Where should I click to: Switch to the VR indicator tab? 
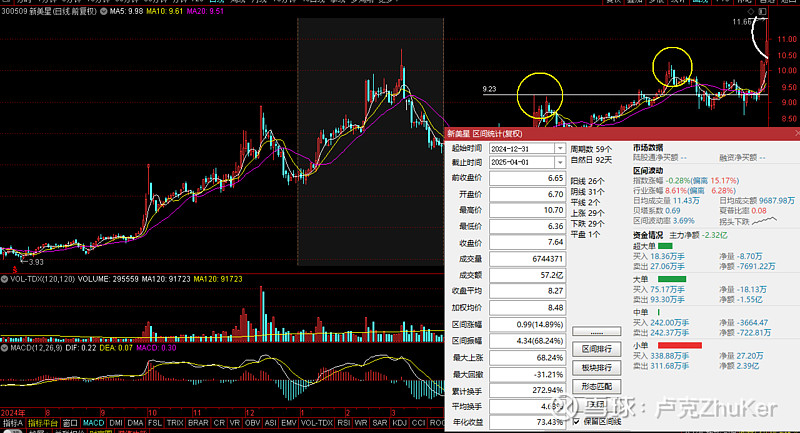[235, 423]
